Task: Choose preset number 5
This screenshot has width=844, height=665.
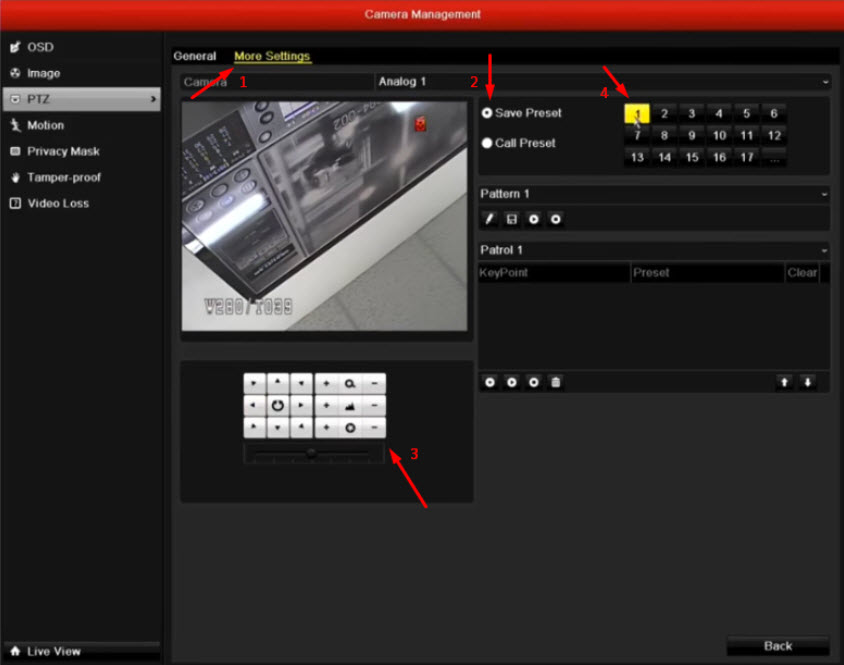Action: (746, 114)
